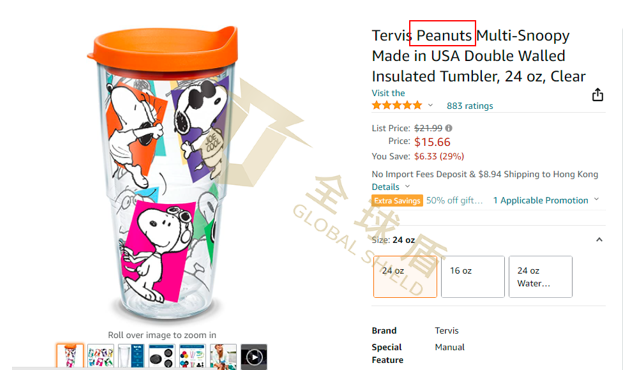Expand the Applicable Promotion dropdown arrow

click(596, 199)
